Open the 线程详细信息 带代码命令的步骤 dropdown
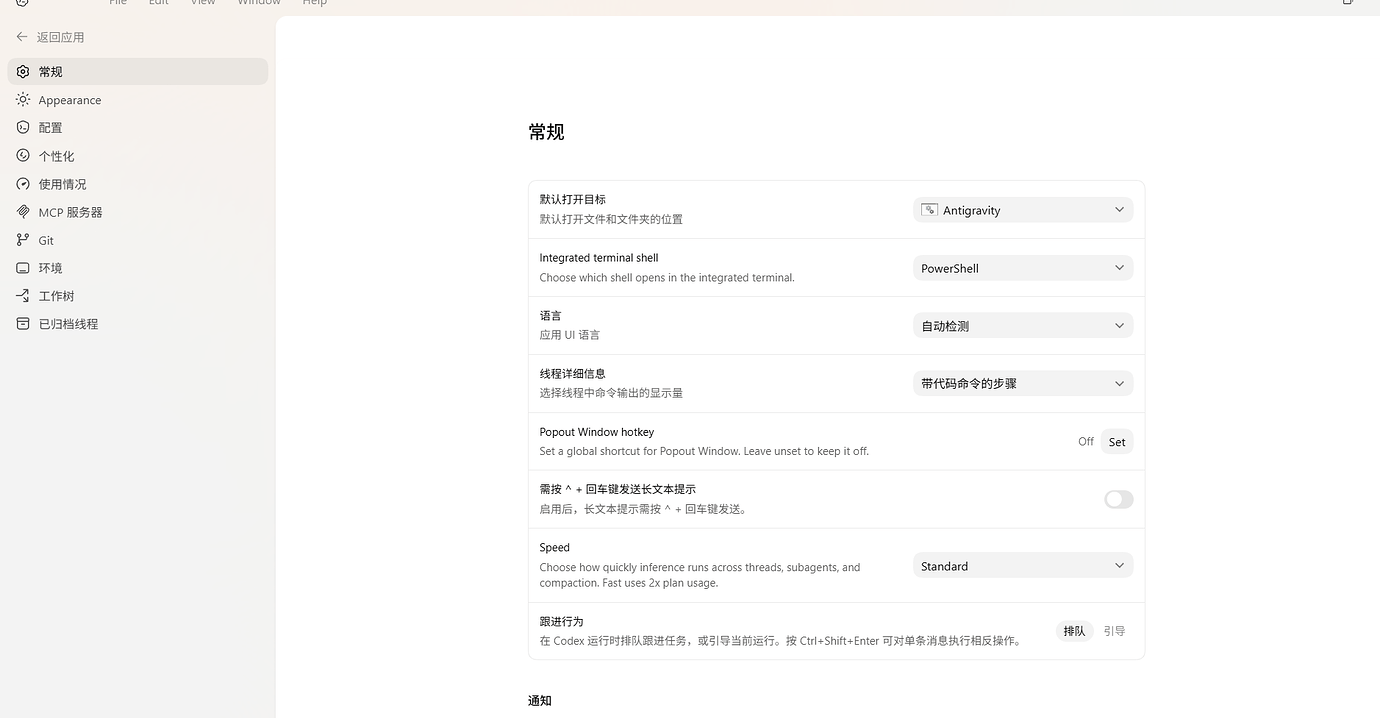This screenshot has width=1380, height=718. pos(1023,383)
